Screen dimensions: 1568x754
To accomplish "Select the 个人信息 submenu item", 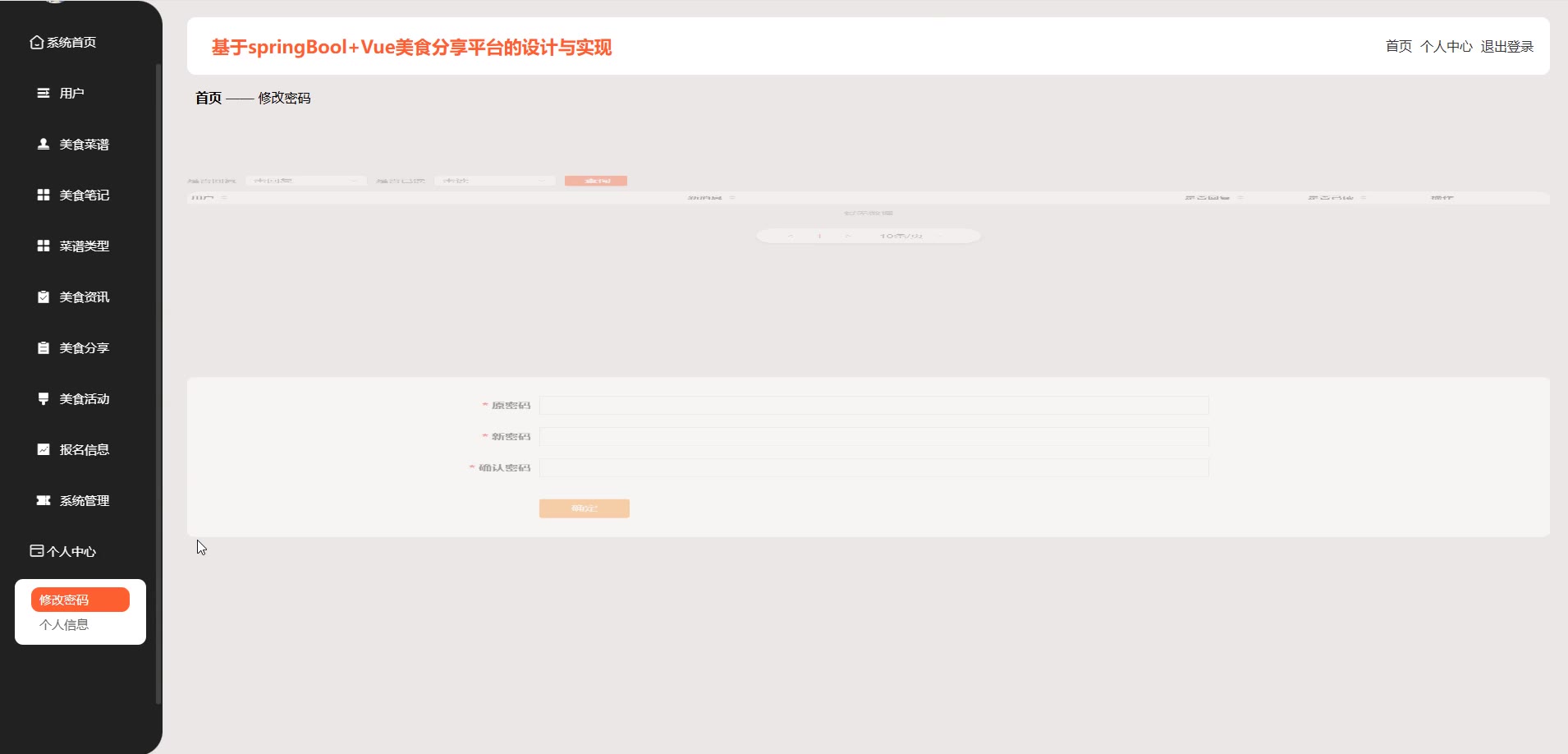I will coord(64,625).
